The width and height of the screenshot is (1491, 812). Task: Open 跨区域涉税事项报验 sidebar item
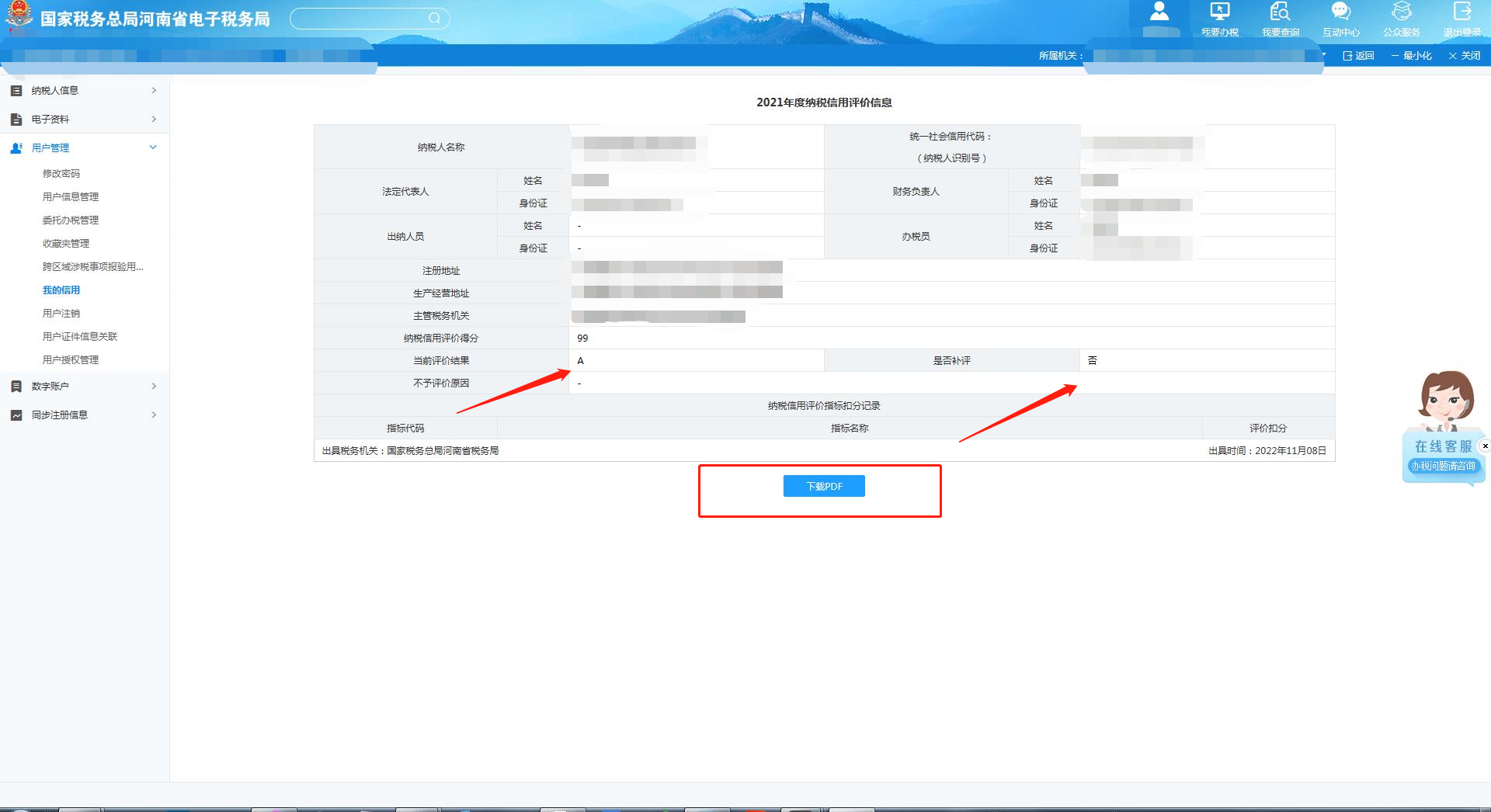click(93, 267)
